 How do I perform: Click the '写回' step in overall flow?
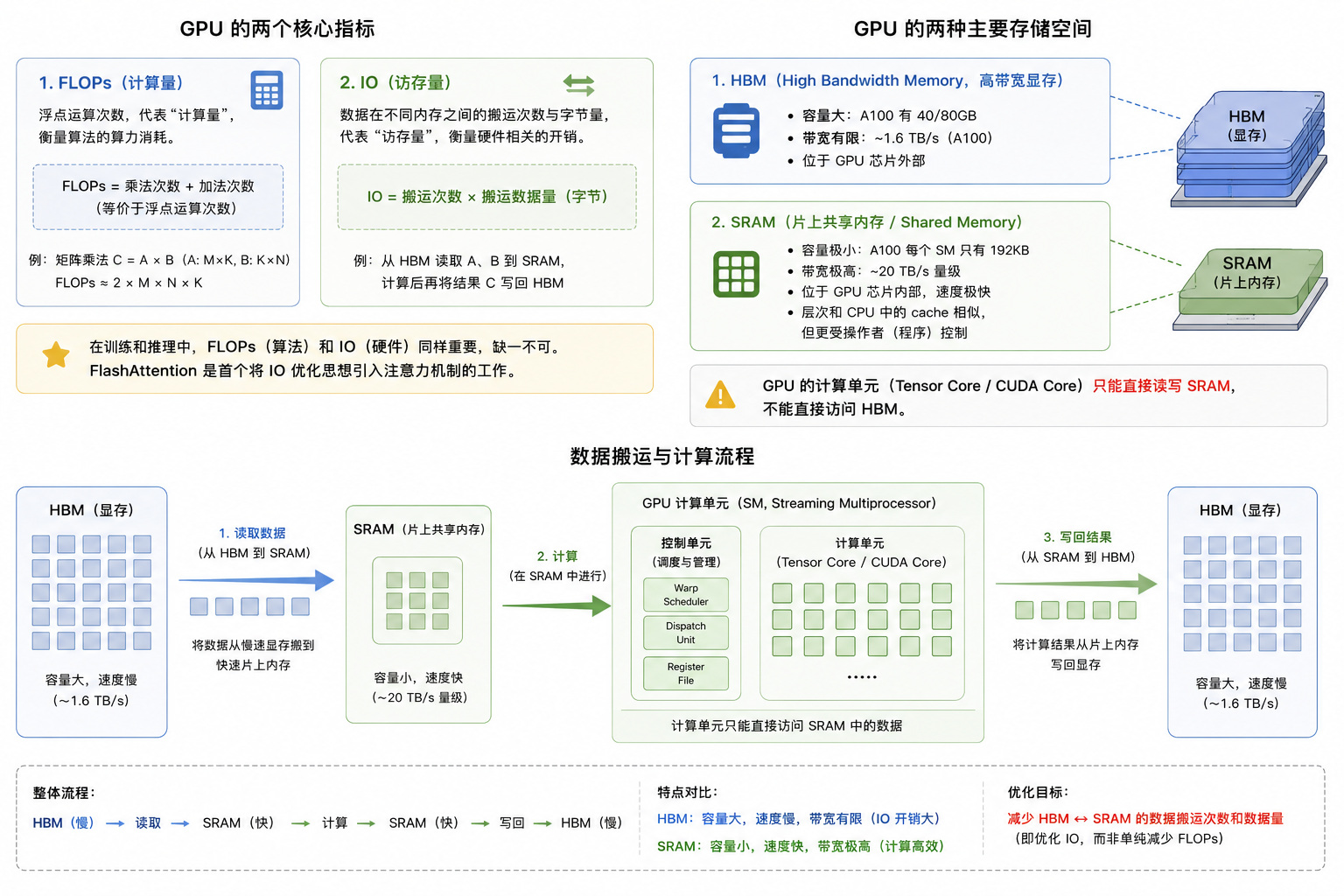(x=512, y=822)
